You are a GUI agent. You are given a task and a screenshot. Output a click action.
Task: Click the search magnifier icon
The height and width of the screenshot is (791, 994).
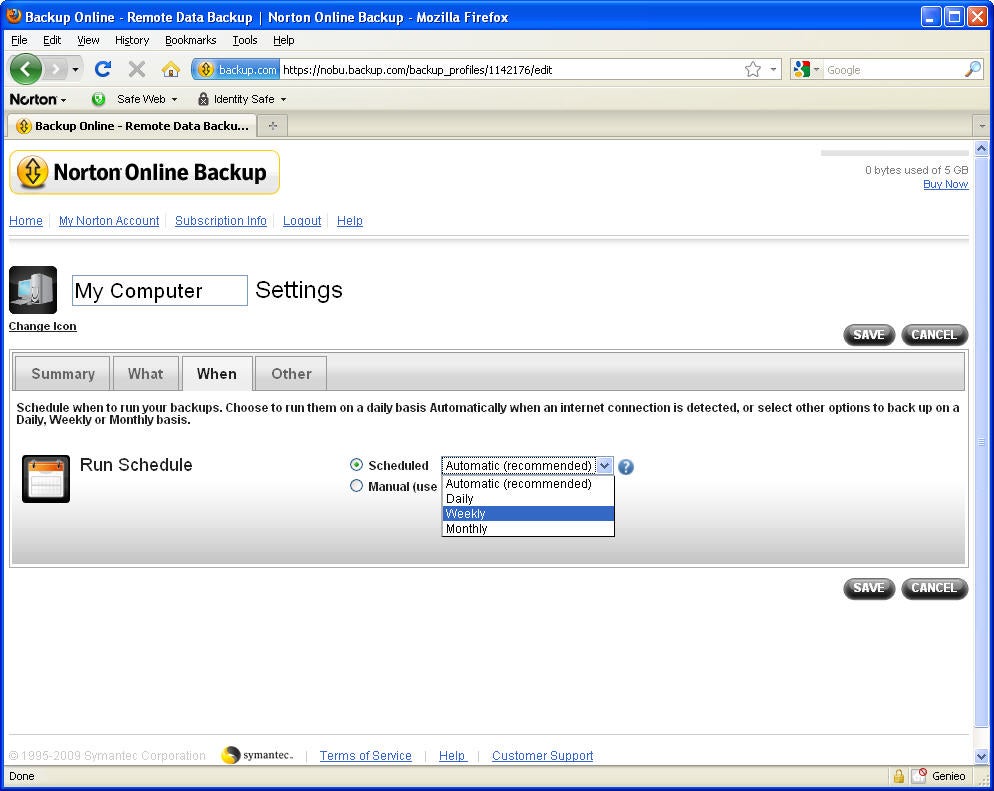[973, 69]
